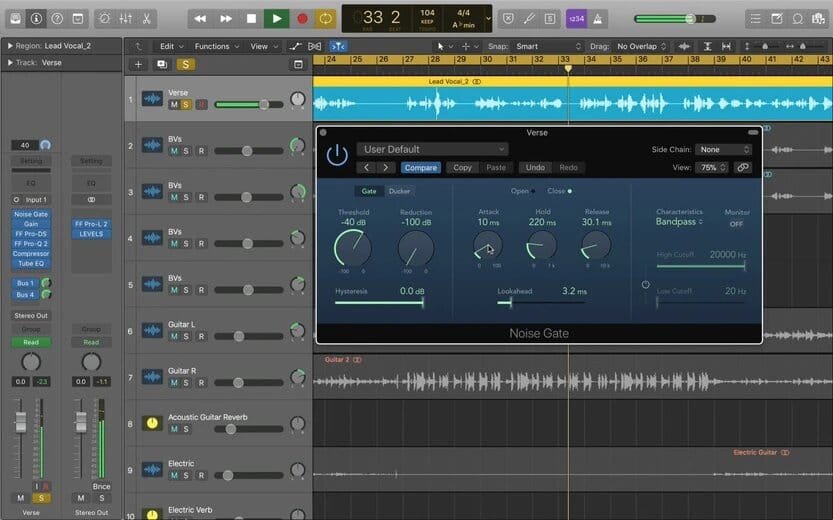Click the Threshold knob
Screen dimensions: 833x520
(x=352, y=248)
